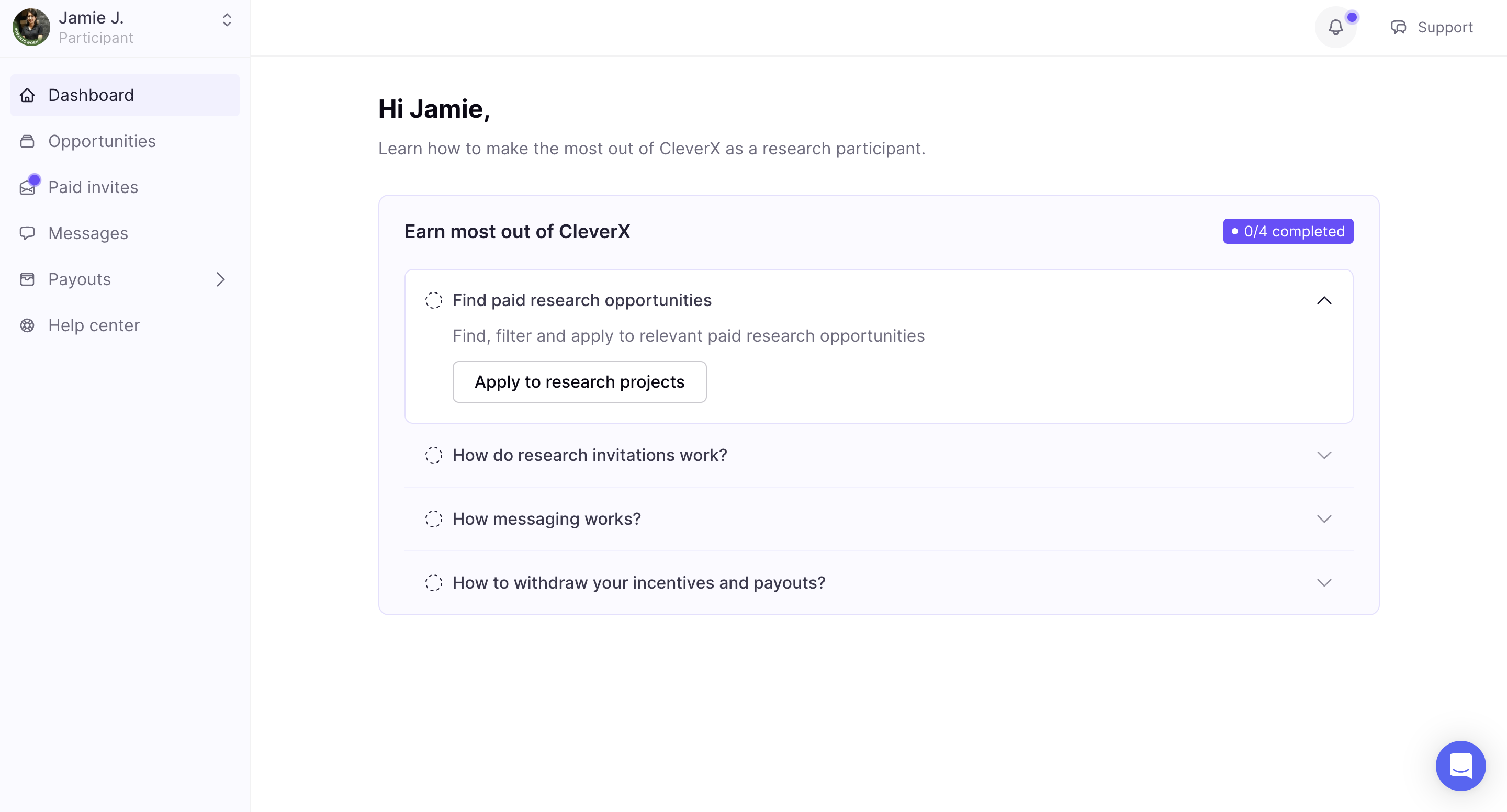Click the Help center lifebuoy icon
Screen dimensions: 1507x812
coord(28,325)
